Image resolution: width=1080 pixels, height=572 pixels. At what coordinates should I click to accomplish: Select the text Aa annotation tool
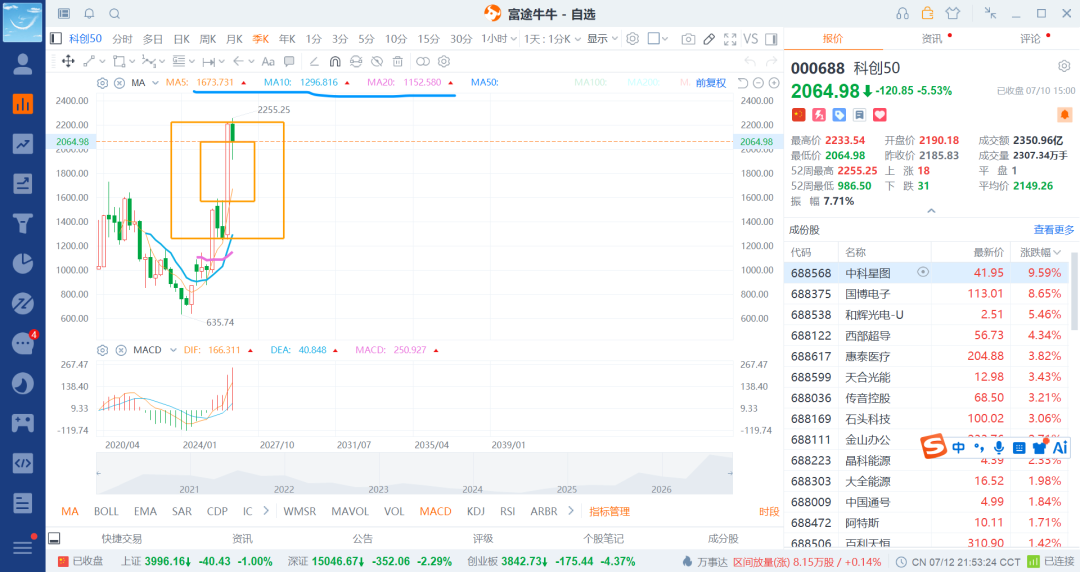268,61
